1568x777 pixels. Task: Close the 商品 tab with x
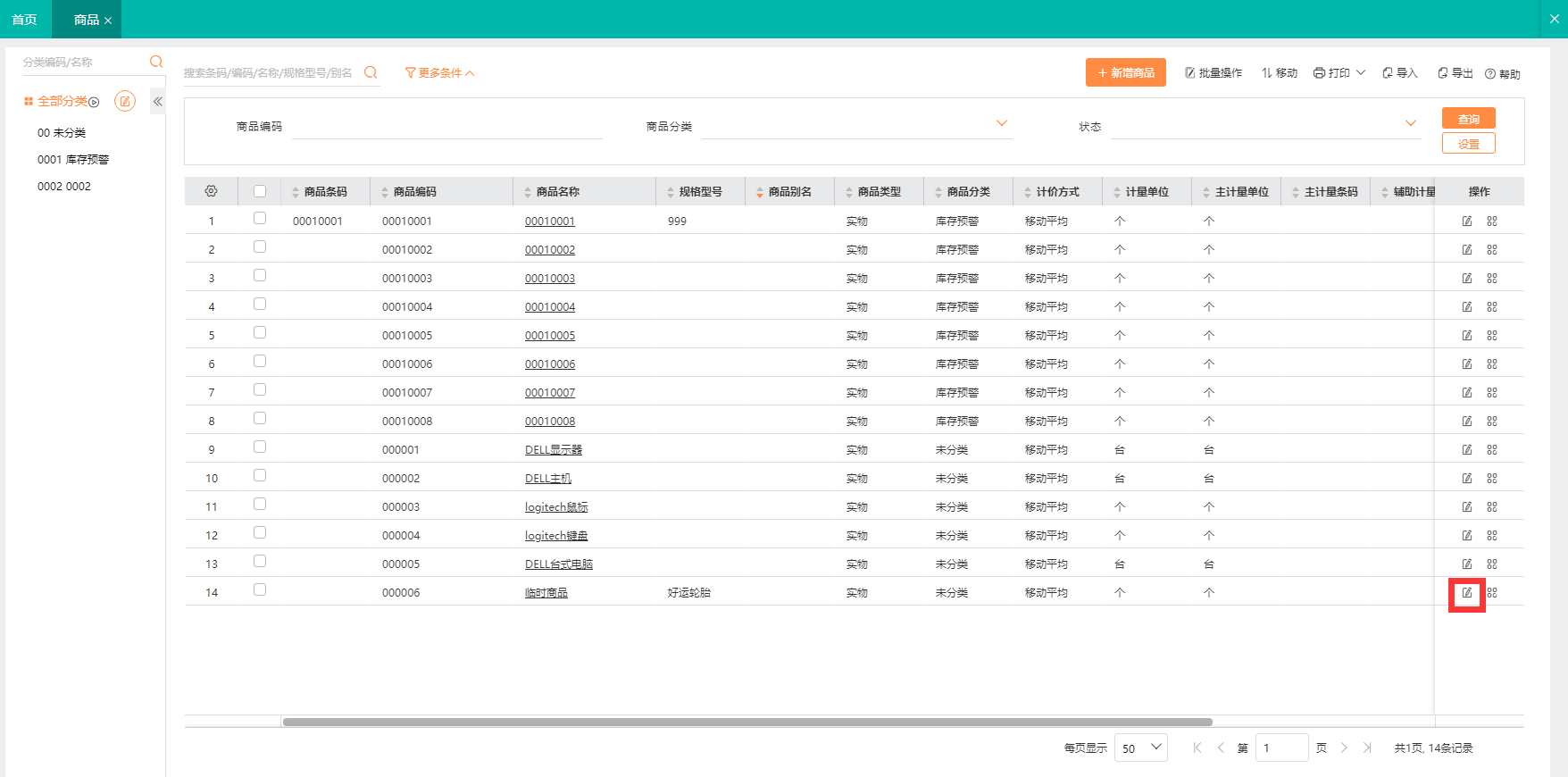click(108, 21)
